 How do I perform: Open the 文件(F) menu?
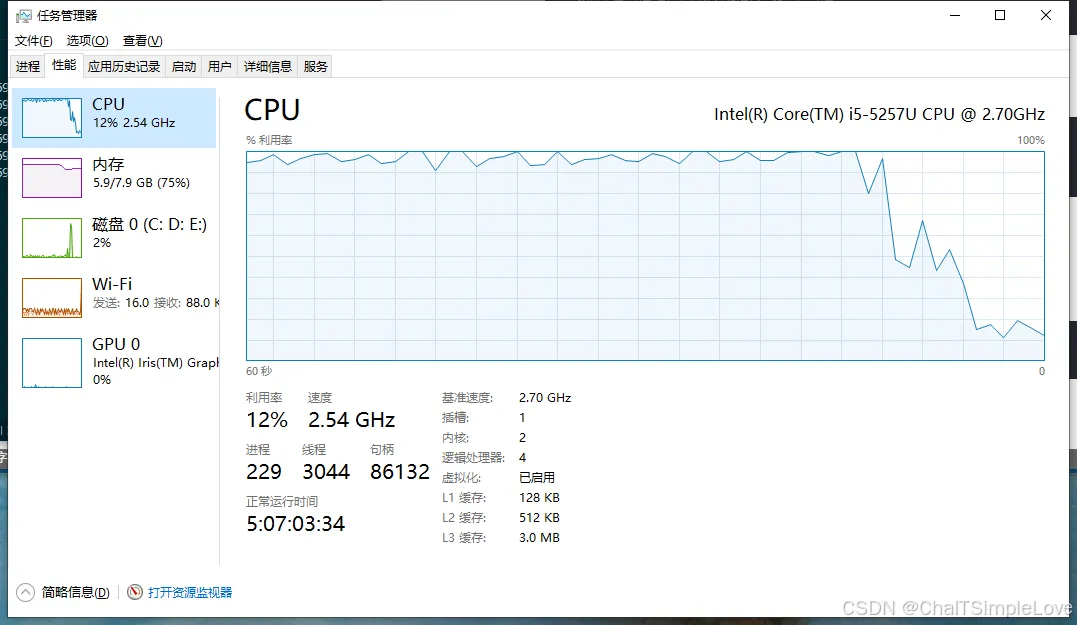(x=33, y=41)
